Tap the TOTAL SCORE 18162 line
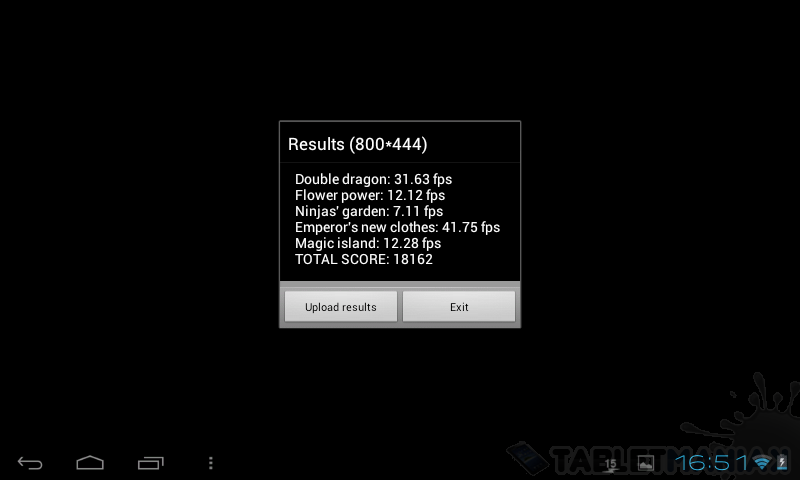 (364, 259)
